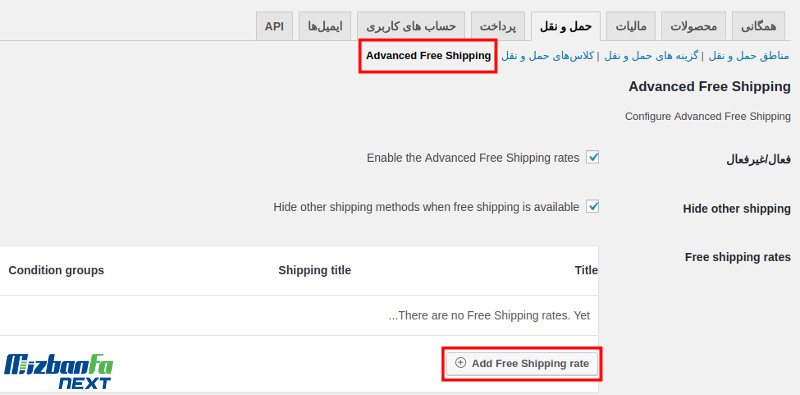This screenshot has width=800, height=395.
Task: Click the plus icon on Add Free Shipping rate
Action: pyautogui.click(x=460, y=363)
